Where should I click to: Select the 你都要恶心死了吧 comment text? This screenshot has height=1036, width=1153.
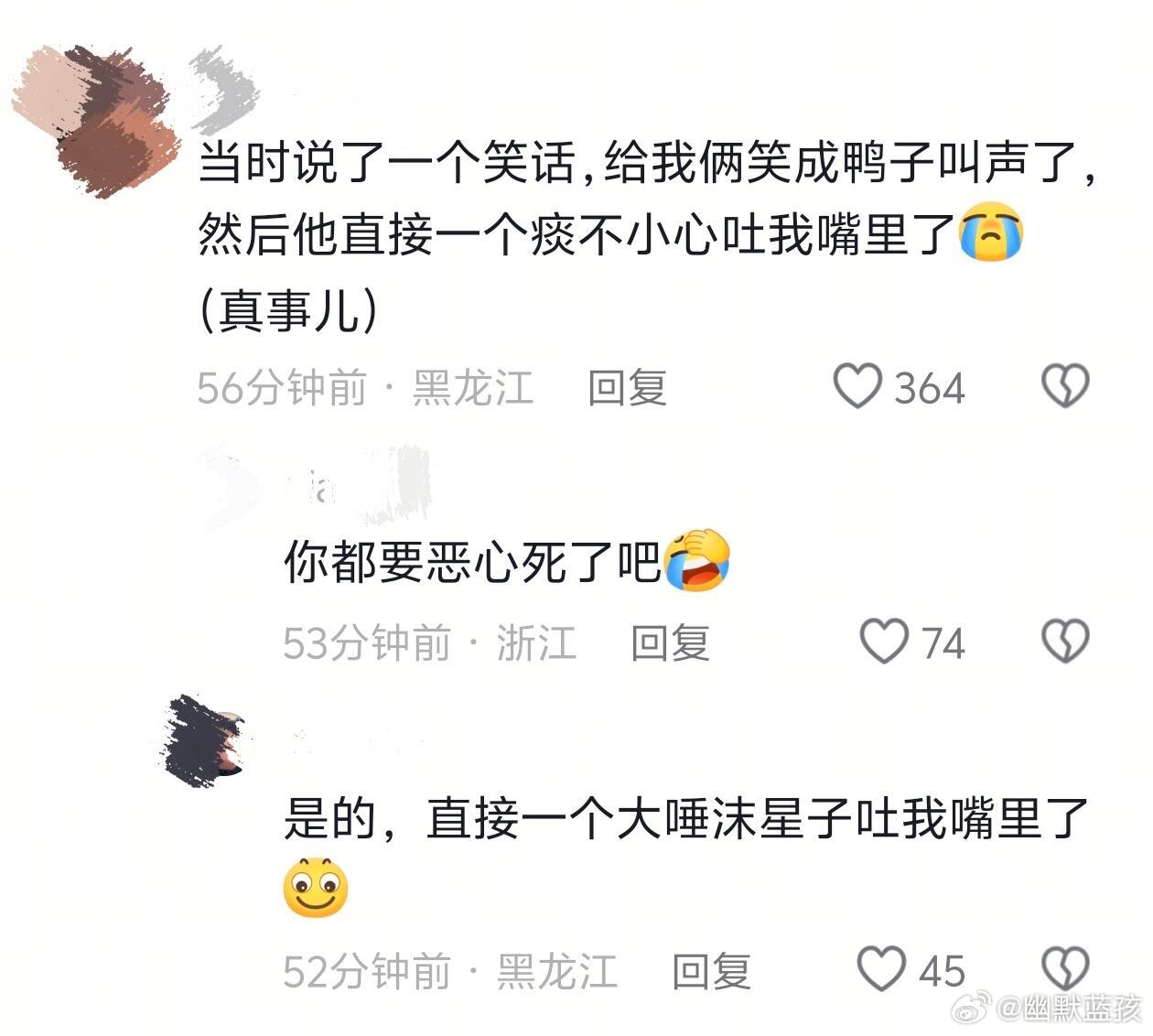[x=472, y=561]
